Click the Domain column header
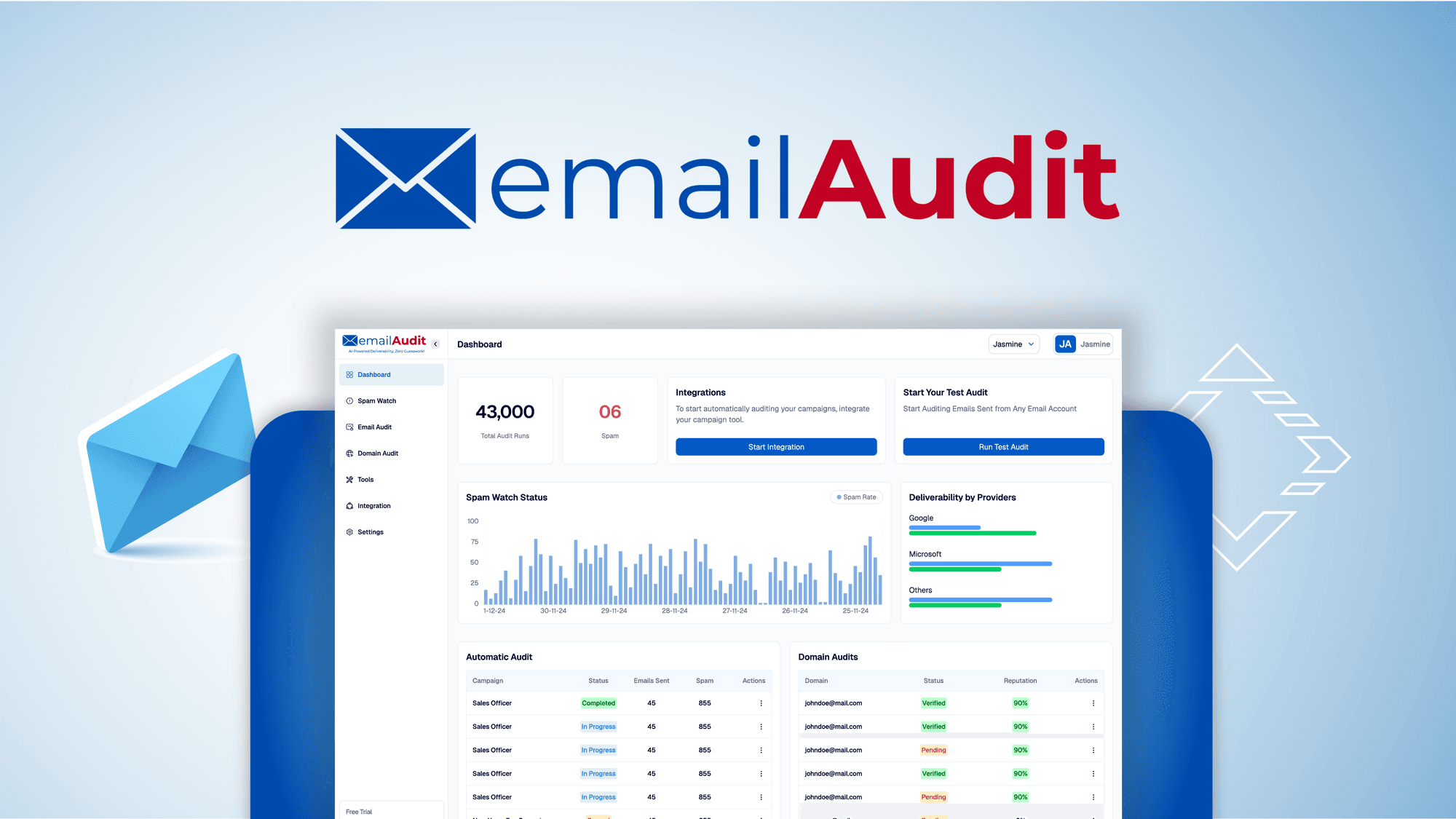Image resolution: width=1456 pixels, height=819 pixels. (x=816, y=681)
